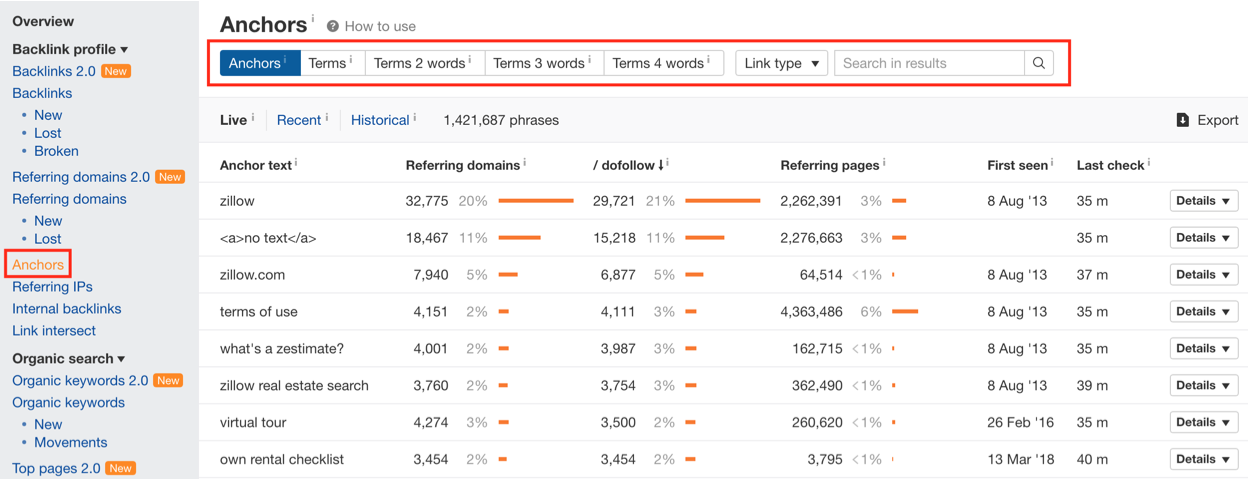Open Overview in sidebar
Viewport: 1249px width, 479px height.
(x=43, y=21)
